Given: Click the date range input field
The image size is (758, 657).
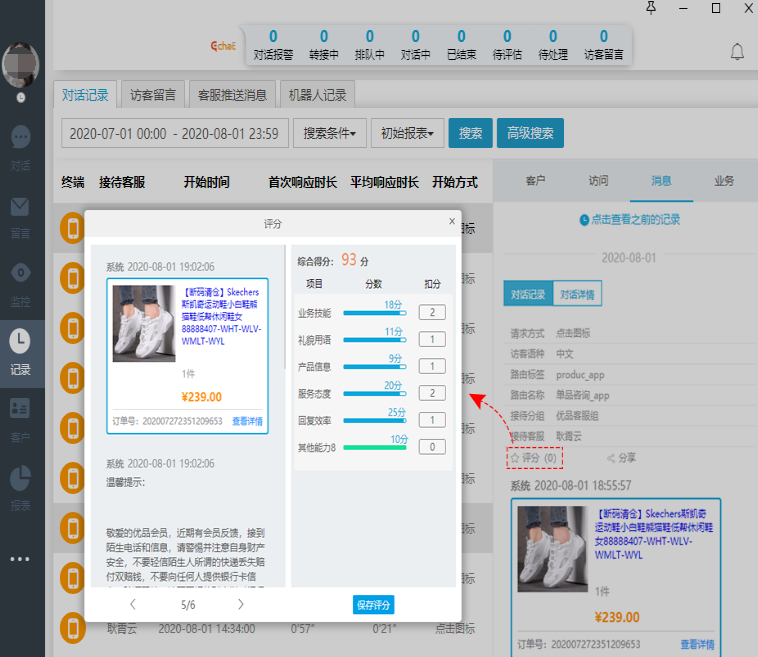Looking at the screenshot, I should [175, 133].
